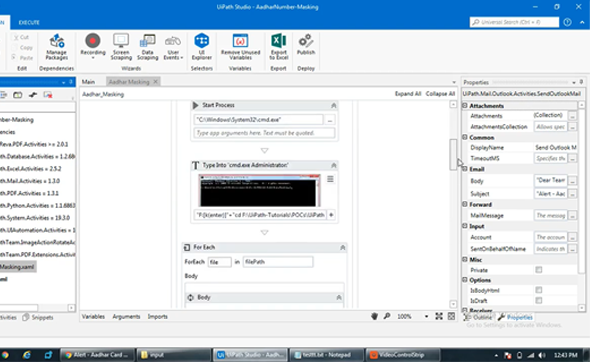This screenshot has width=590, height=362.
Task: Click the Universal Search box
Action: [x=514, y=22]
